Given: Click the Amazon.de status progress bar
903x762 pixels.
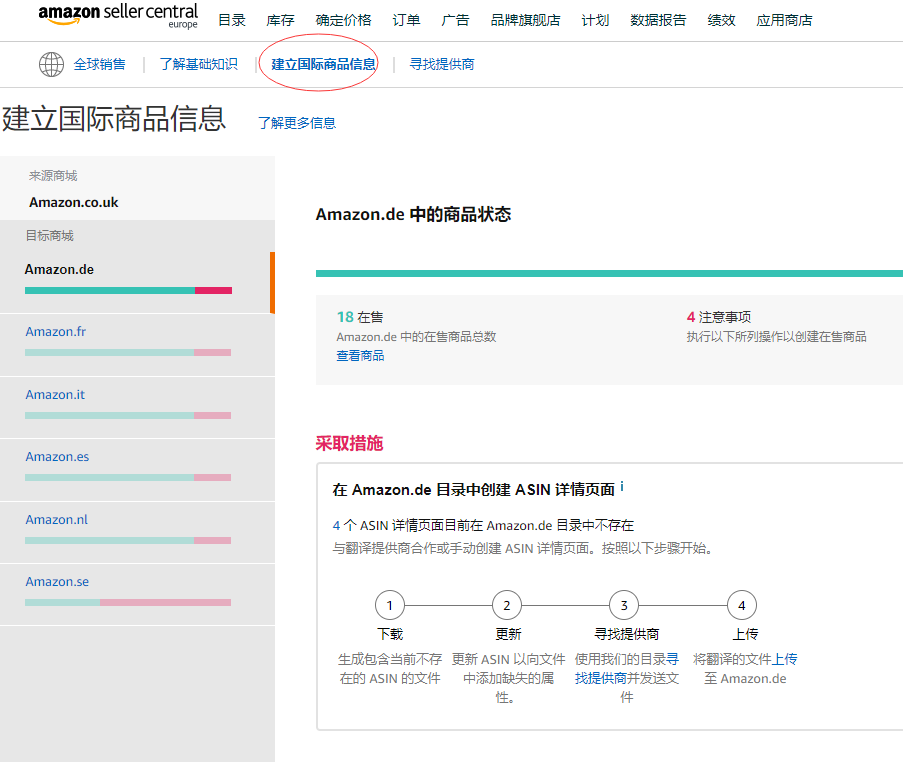Looking at the screenshot, I should click(609, 274).
